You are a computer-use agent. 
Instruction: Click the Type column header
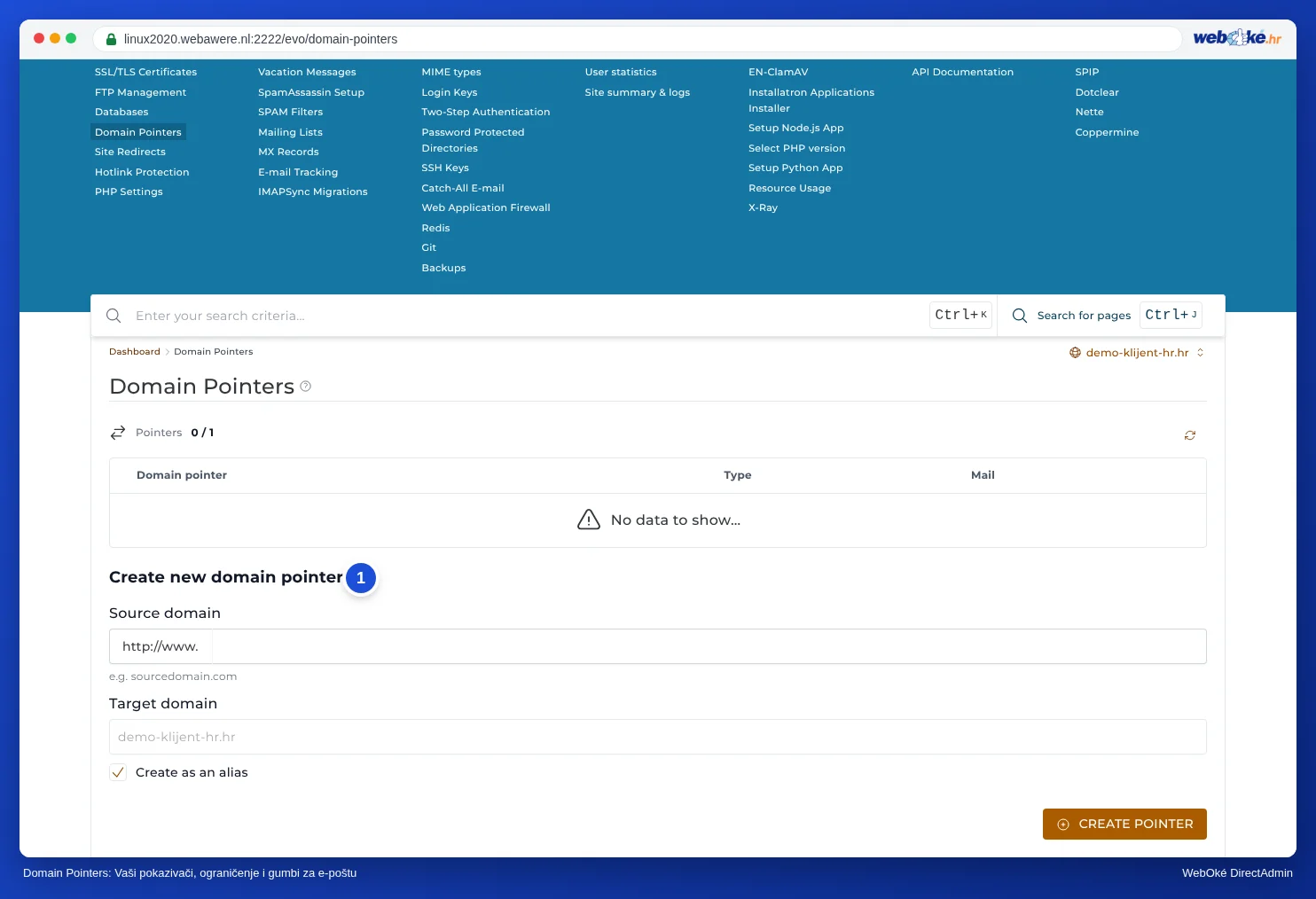738,475
